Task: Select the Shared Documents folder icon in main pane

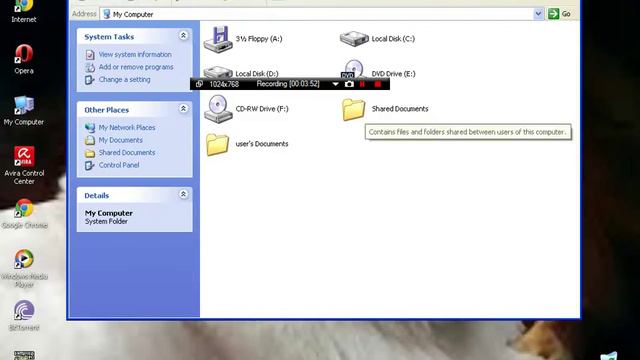Action: (x=353, y=109)
